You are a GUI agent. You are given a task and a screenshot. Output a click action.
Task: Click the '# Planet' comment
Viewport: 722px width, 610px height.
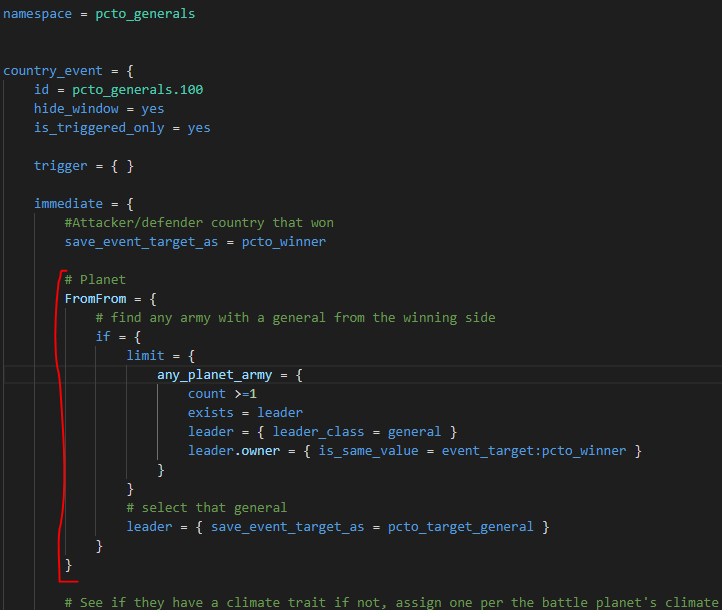pos(95,280)
